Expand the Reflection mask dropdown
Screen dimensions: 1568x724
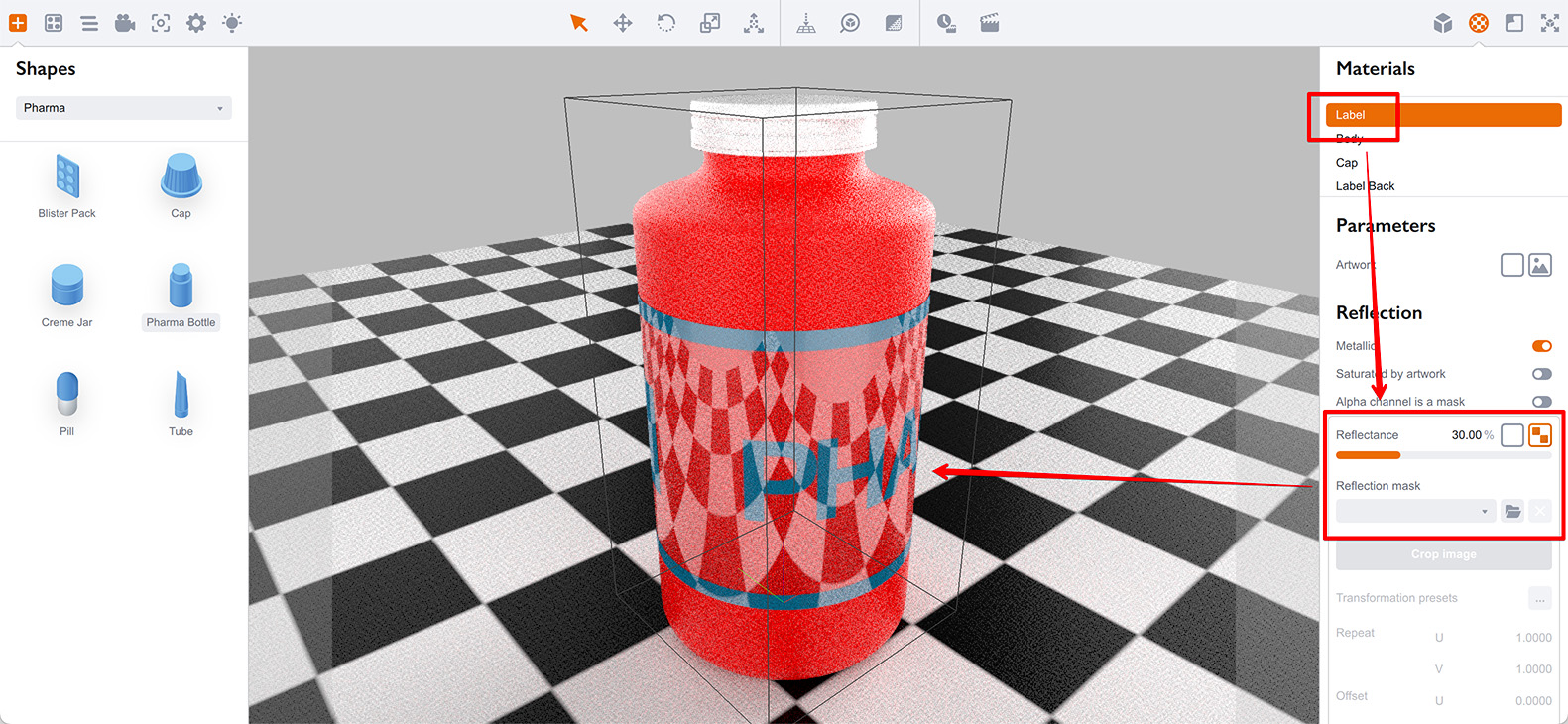point(1414,512)
